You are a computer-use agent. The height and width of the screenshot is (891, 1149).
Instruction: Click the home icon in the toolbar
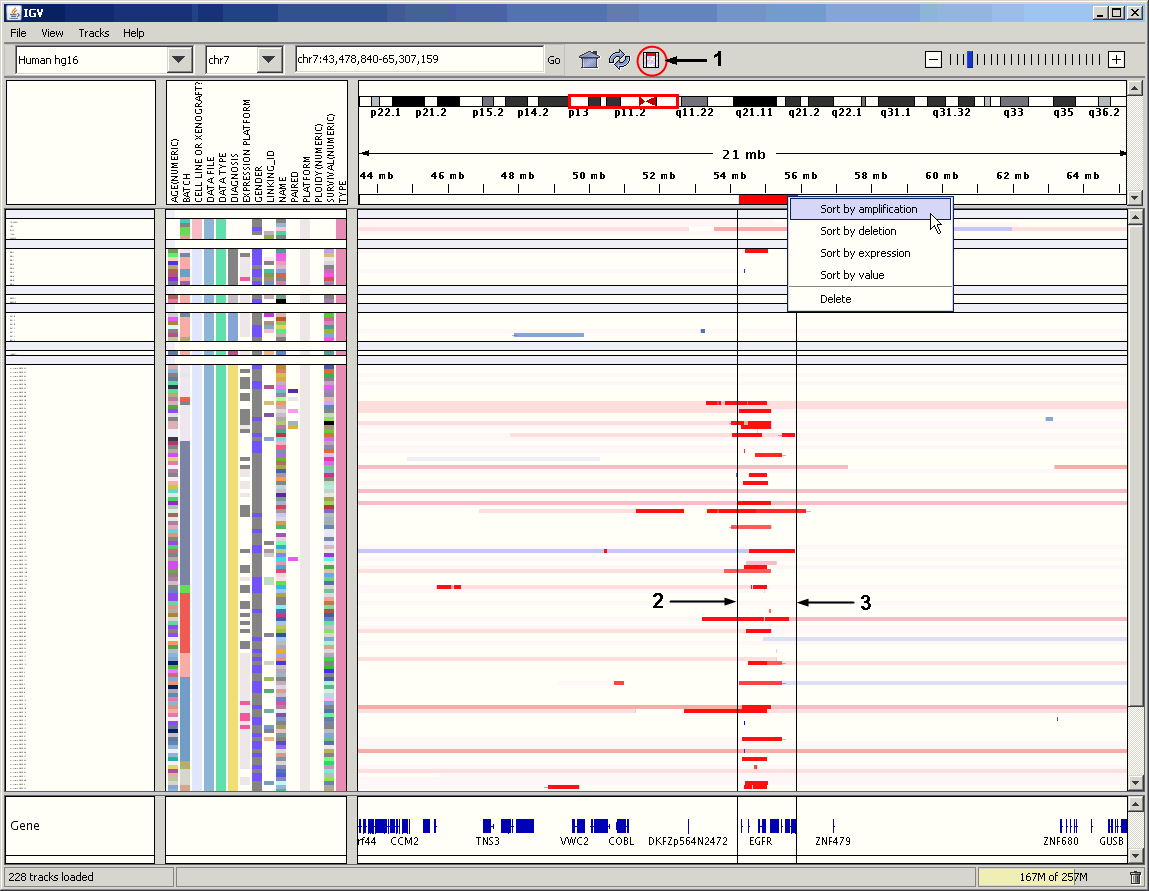pyautogui.click(x=589, y=60)
